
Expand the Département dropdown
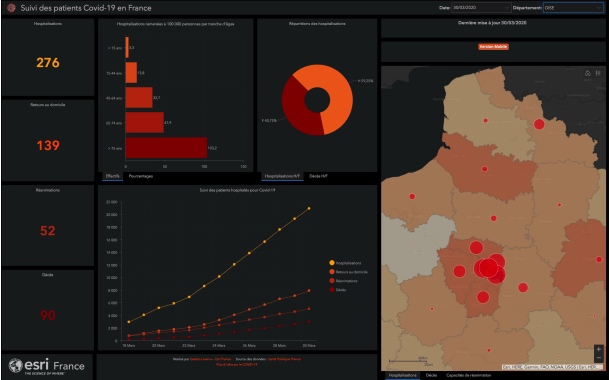573,7
